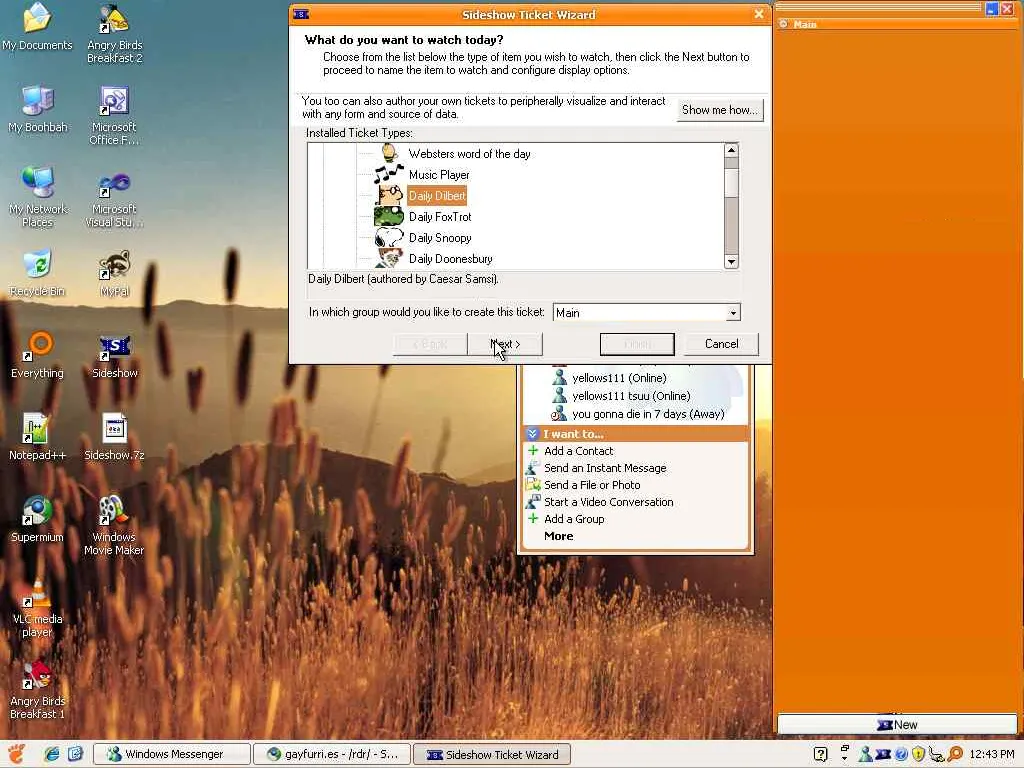Open the Start button paw icon
The width and height of the screenshot is (1024, 768).
(18, 754)
